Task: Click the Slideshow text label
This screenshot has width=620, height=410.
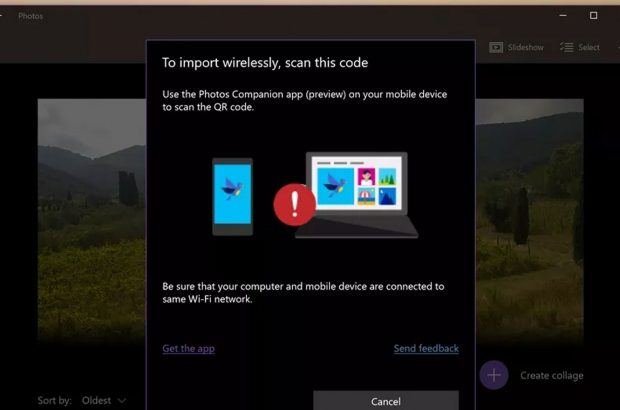Action: (x=526, y=47)
